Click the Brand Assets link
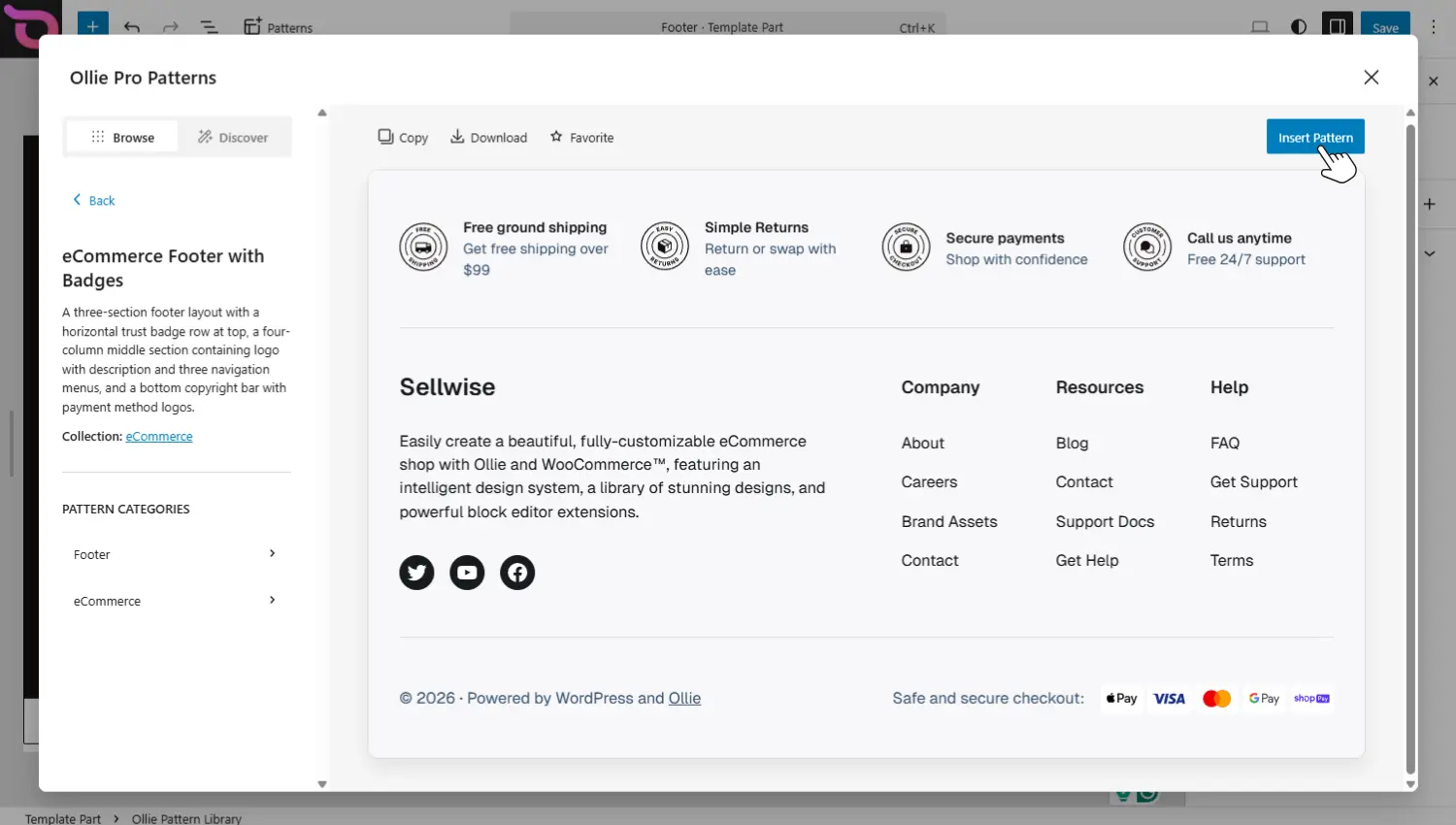 click(x=949, y=521)
